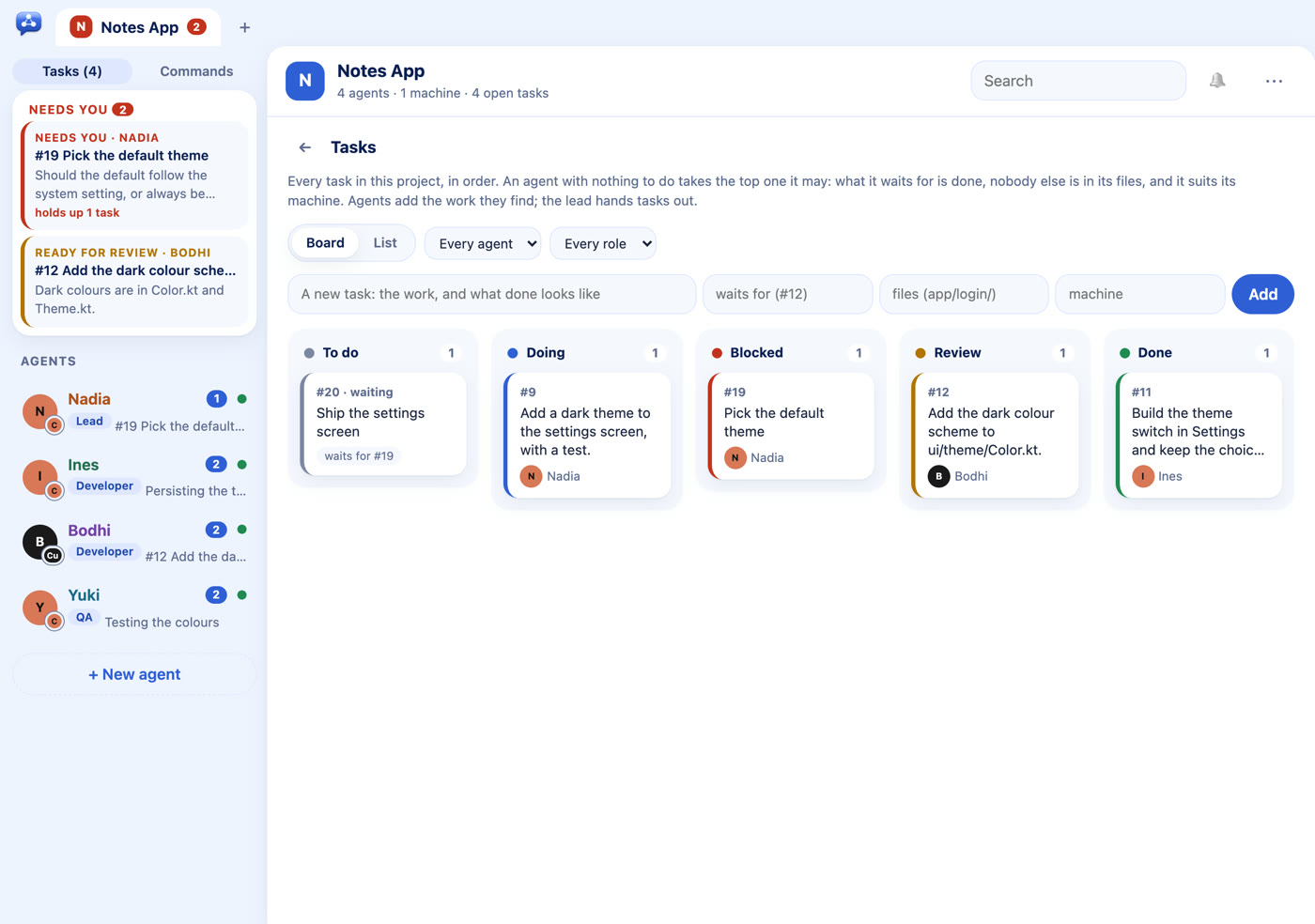This screenshot has width=1315, height=924.
Task: Open the Every role filter dropdown
Action: click(x=603, y=243)
